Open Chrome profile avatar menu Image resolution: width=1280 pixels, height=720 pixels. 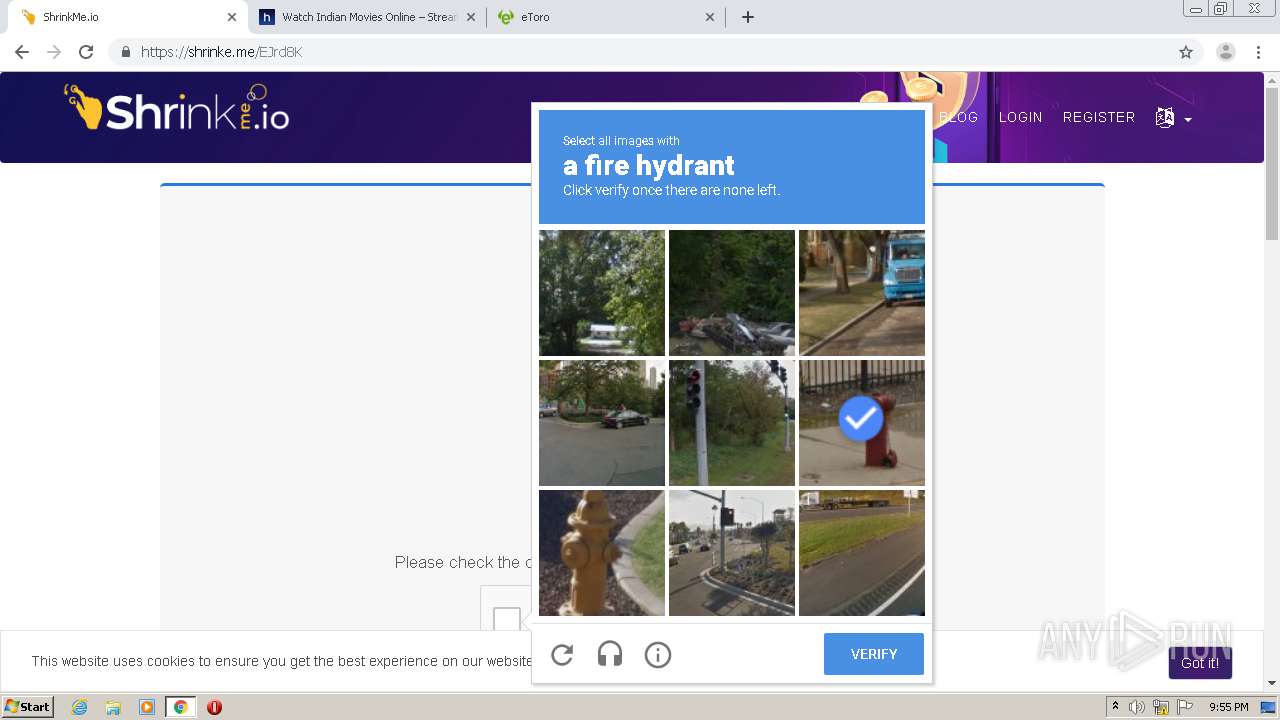pyautogui.click(x=1226, y=52)
